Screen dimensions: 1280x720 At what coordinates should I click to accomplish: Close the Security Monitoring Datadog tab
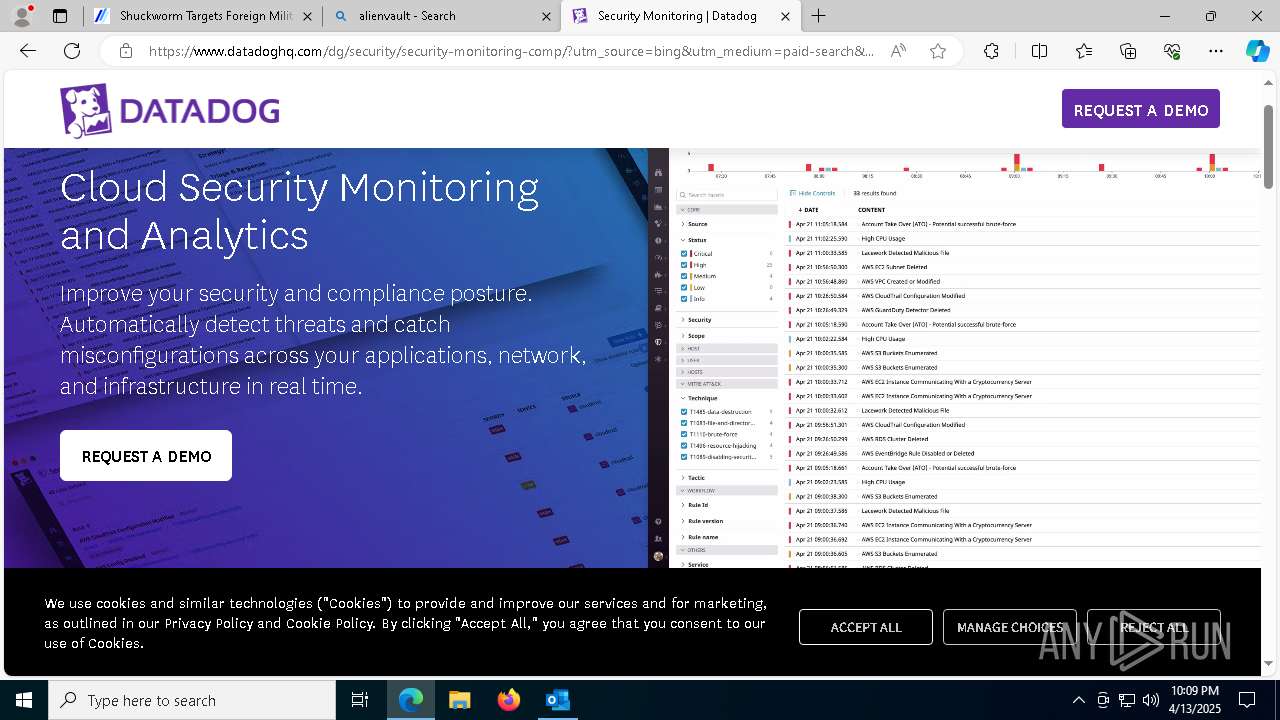[785, 16]
